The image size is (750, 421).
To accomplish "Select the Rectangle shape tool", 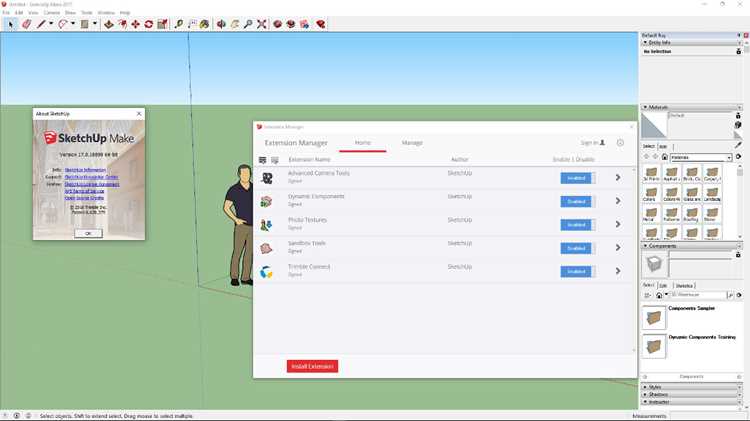I will (85, 24).
